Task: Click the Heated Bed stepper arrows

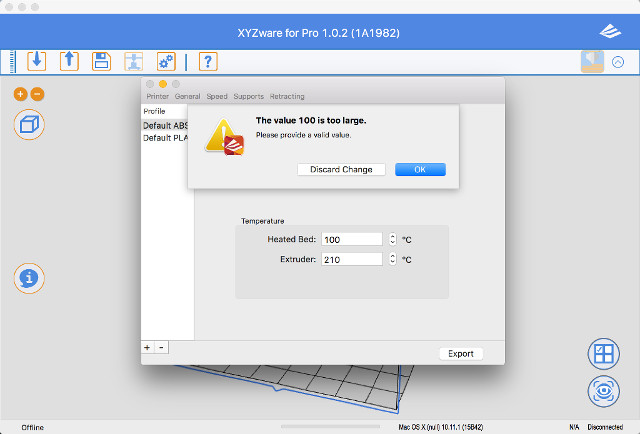Action: point(393,239)
